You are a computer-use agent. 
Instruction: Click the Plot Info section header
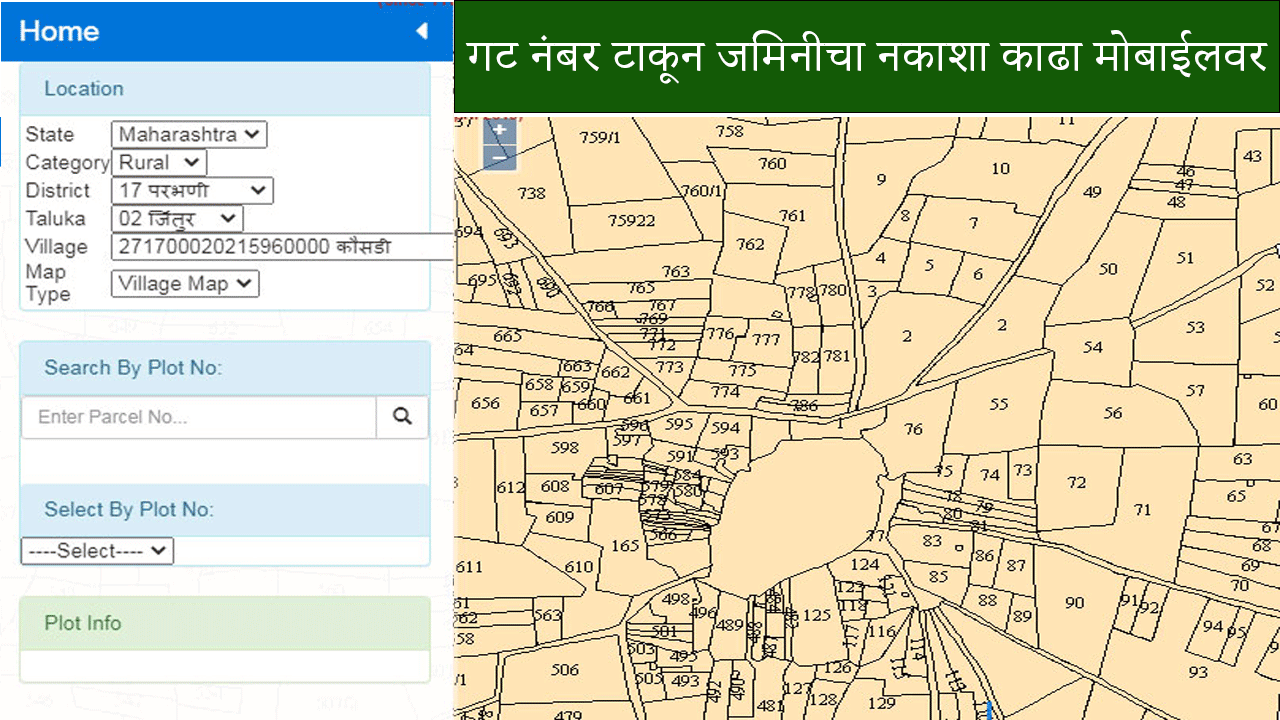pyautogui.click(x=83, y=623)
